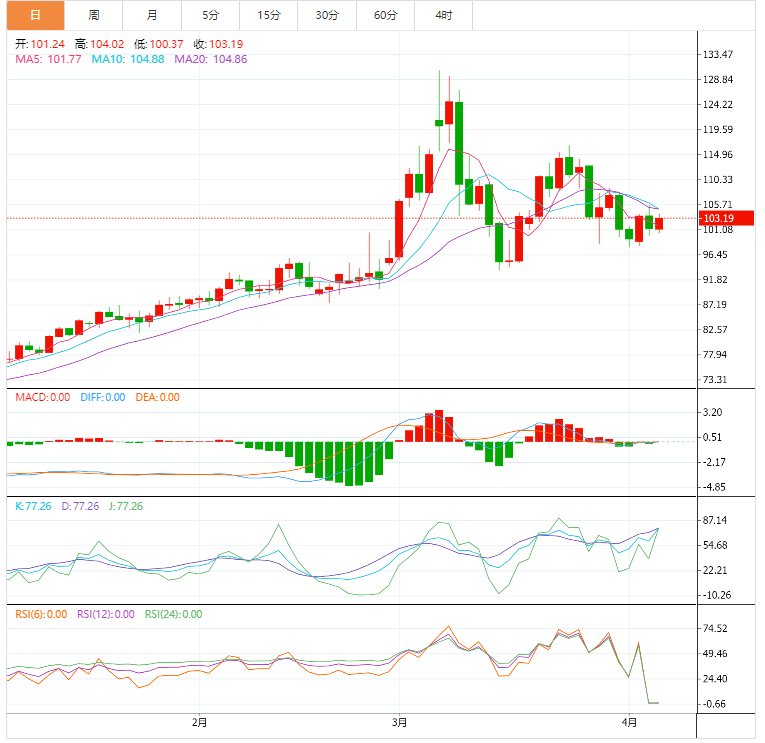This screenshot has height=743, width=765.
Task: Open the 月 monthly chart tab
Action: tap(151, 15)
